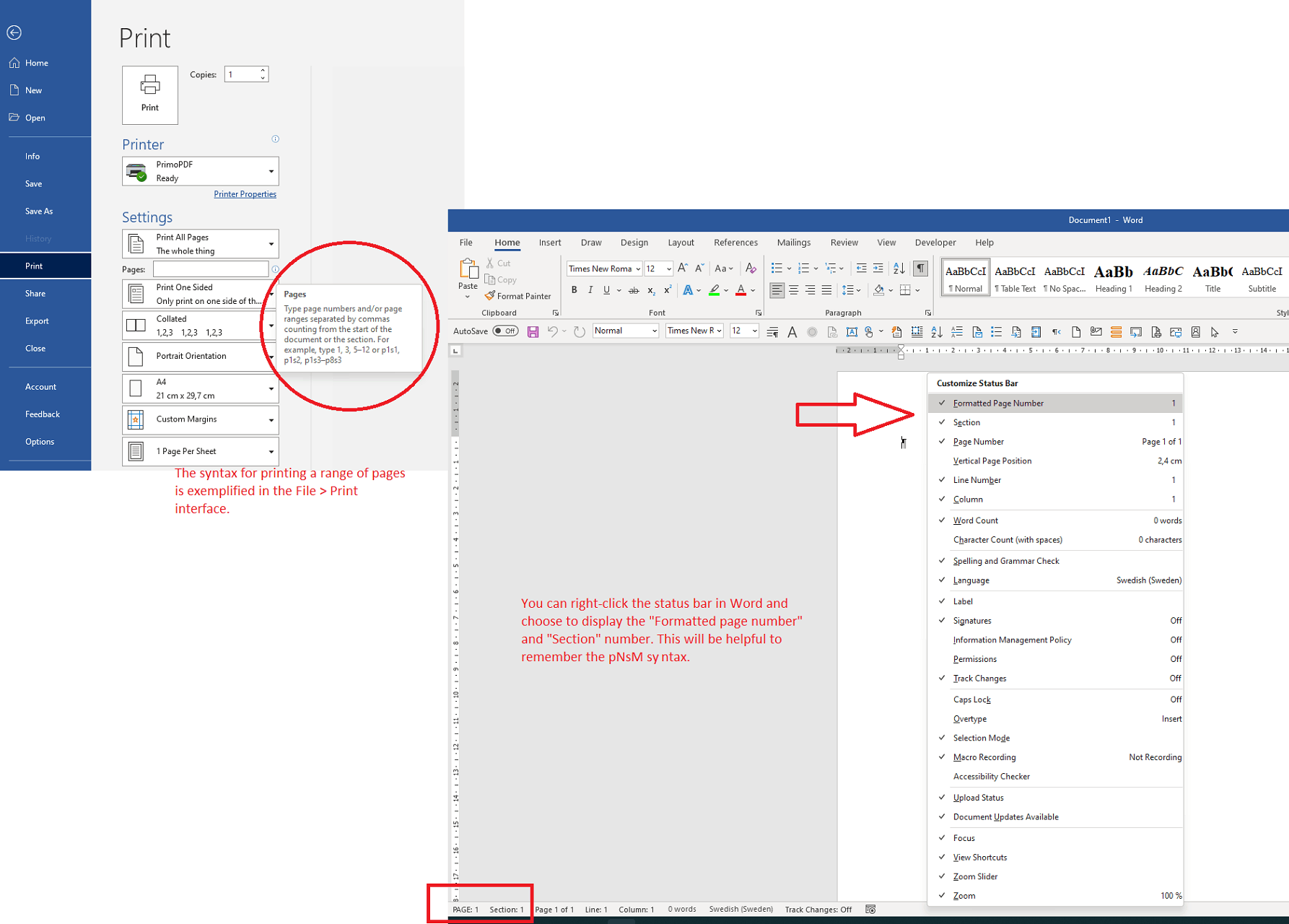
Task: Open the PrimoPDF printer dropdown
Action: click(201, 171)
